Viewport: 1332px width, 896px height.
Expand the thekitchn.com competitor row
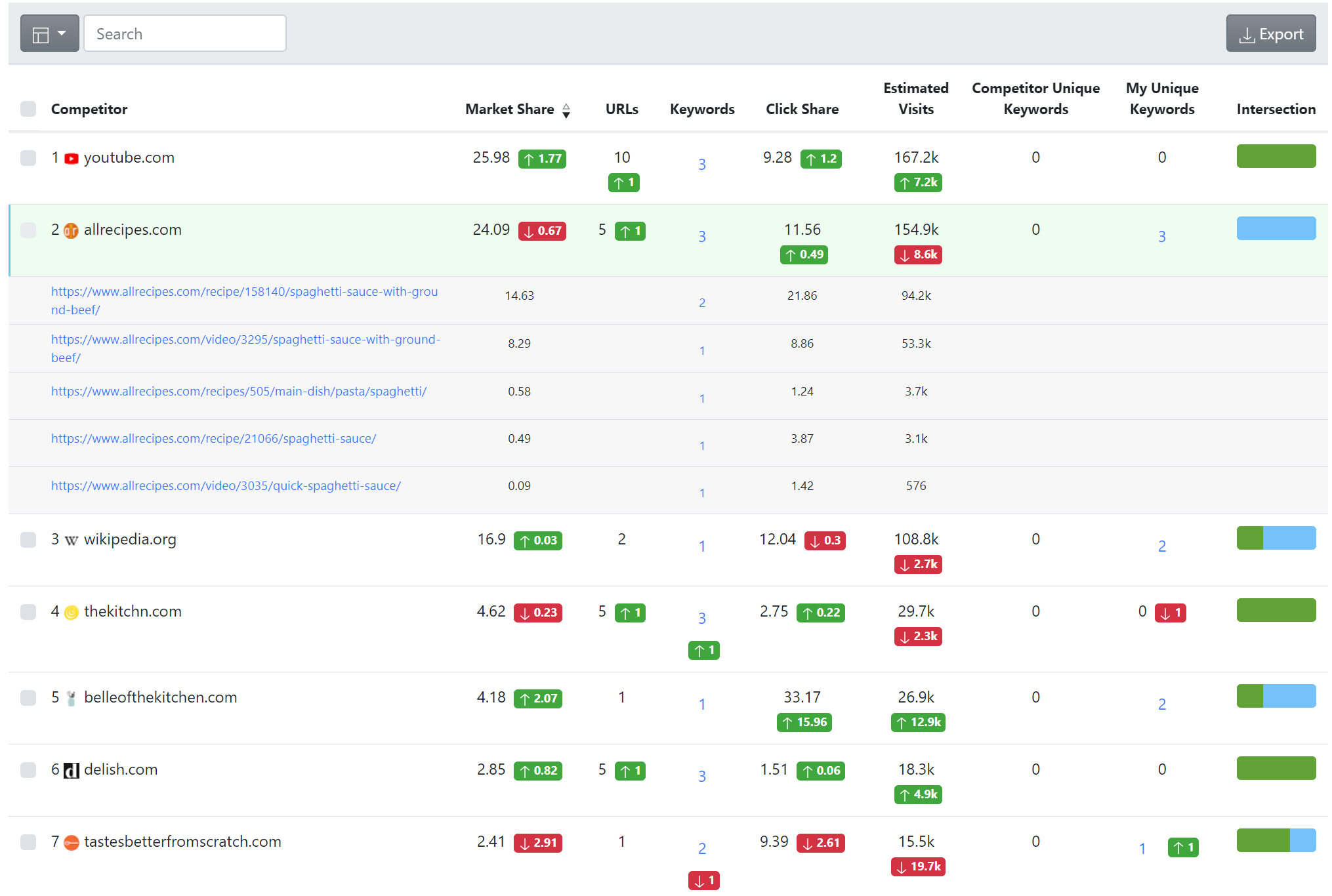point(133,611)
